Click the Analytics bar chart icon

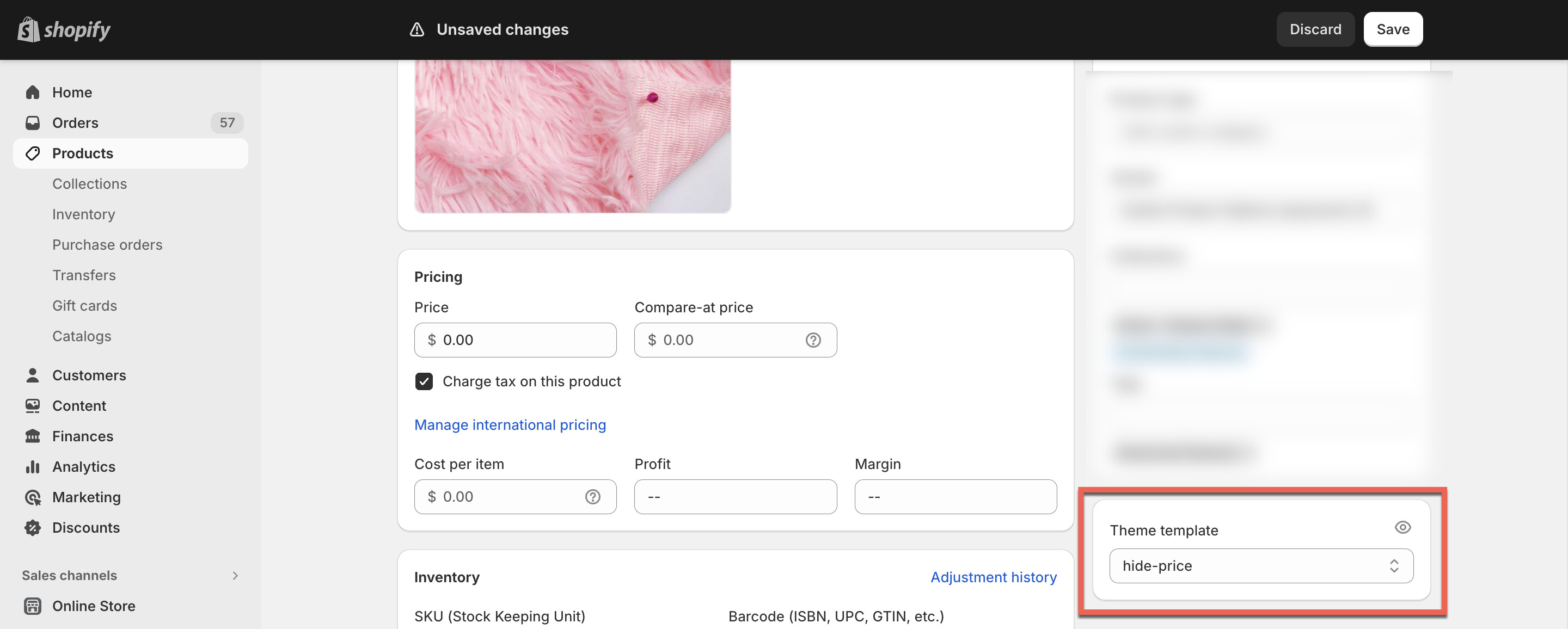tap(33, 466)
